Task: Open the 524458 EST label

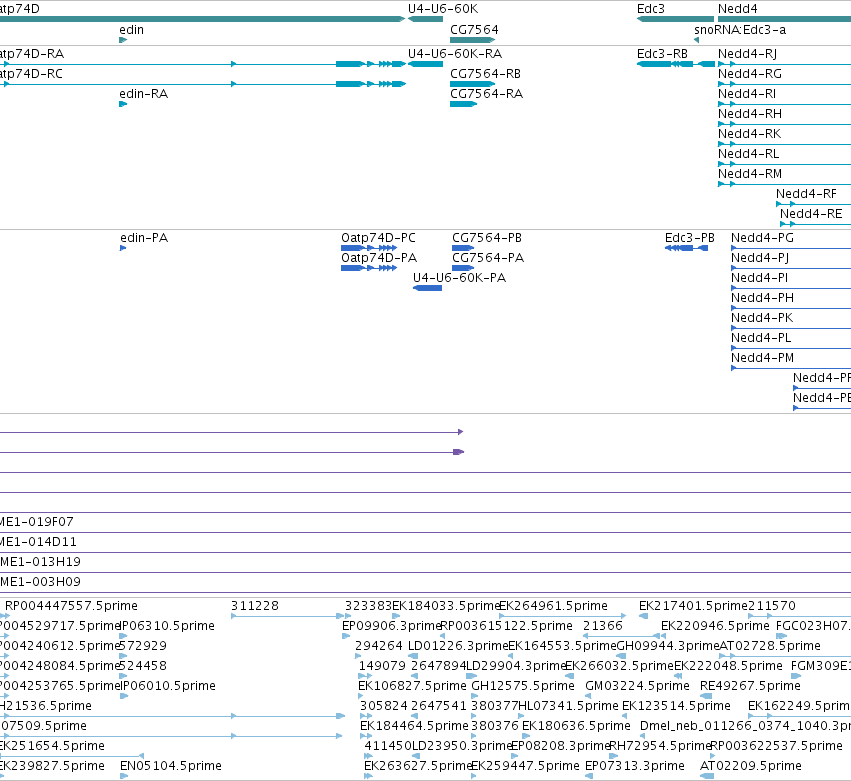Action: pyautogui.click(x=143, y=666)
